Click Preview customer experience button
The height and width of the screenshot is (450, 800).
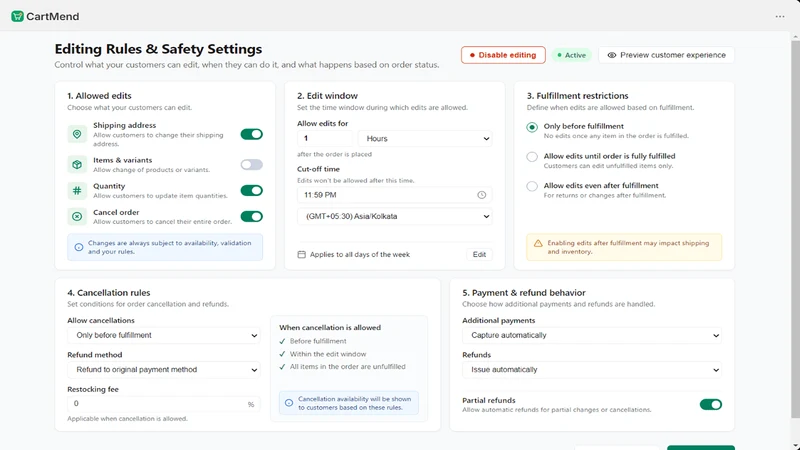tap(666, 55)
